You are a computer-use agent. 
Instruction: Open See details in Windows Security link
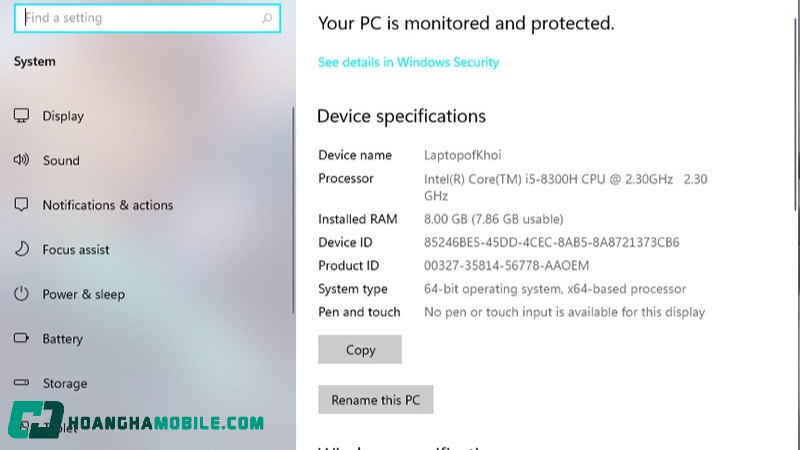pos(408,62)
